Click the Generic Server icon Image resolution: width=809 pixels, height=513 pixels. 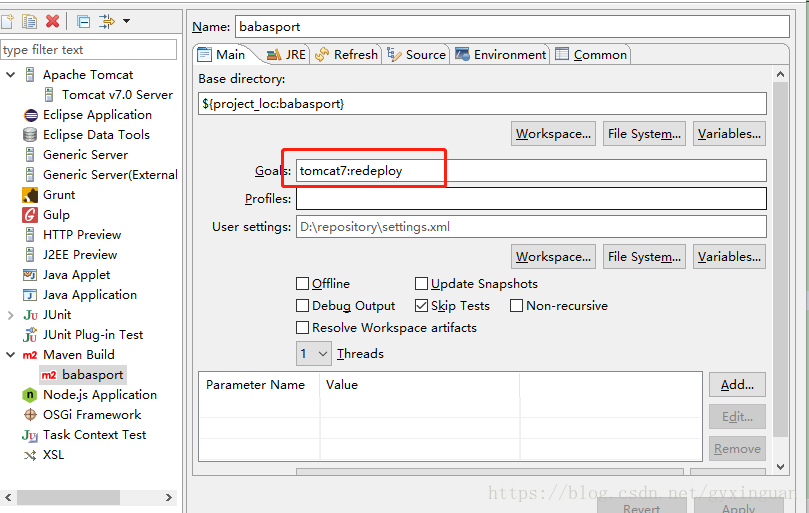30,155
